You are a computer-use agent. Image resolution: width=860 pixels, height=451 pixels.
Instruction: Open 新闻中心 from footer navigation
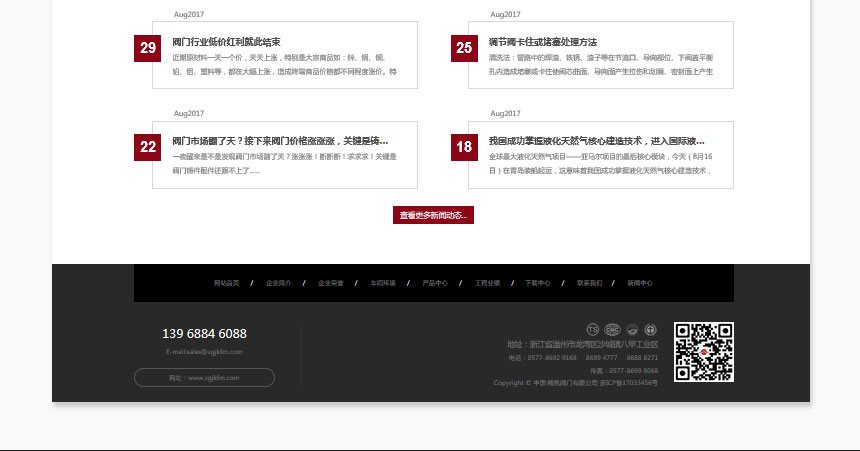[640, 283]
